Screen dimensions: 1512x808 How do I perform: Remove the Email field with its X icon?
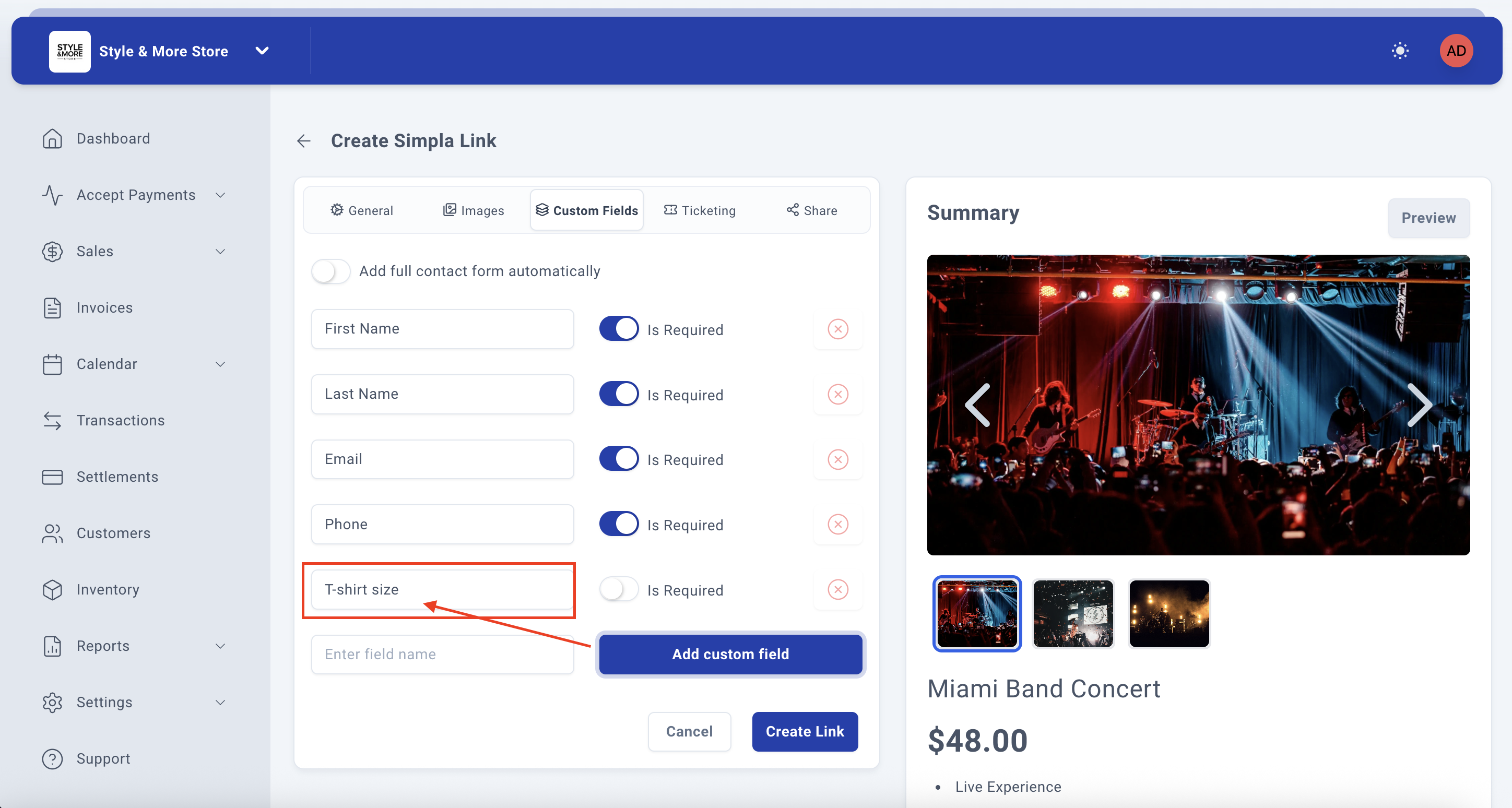click(837, 459)
